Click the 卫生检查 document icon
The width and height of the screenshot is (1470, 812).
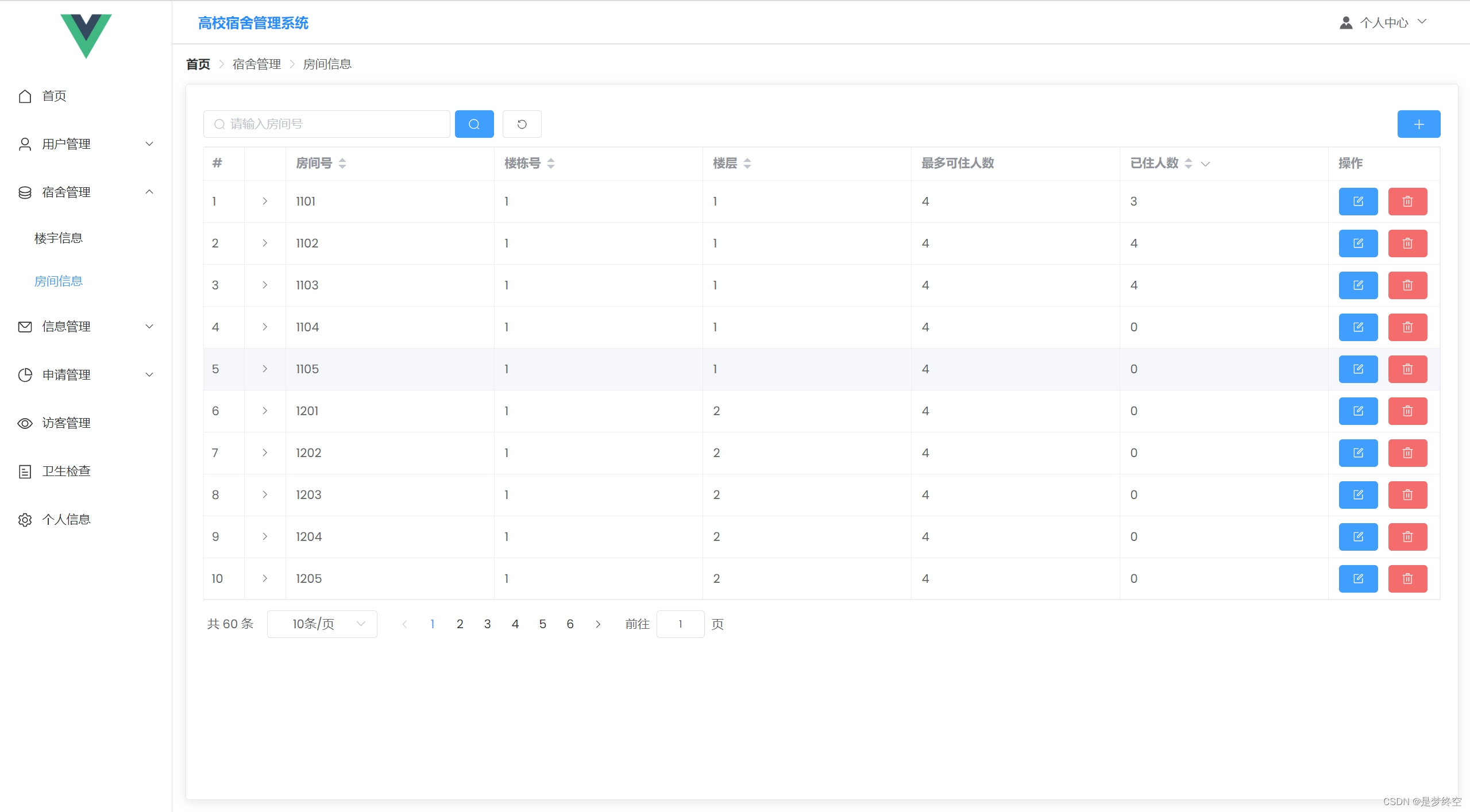tap(25, 471)
